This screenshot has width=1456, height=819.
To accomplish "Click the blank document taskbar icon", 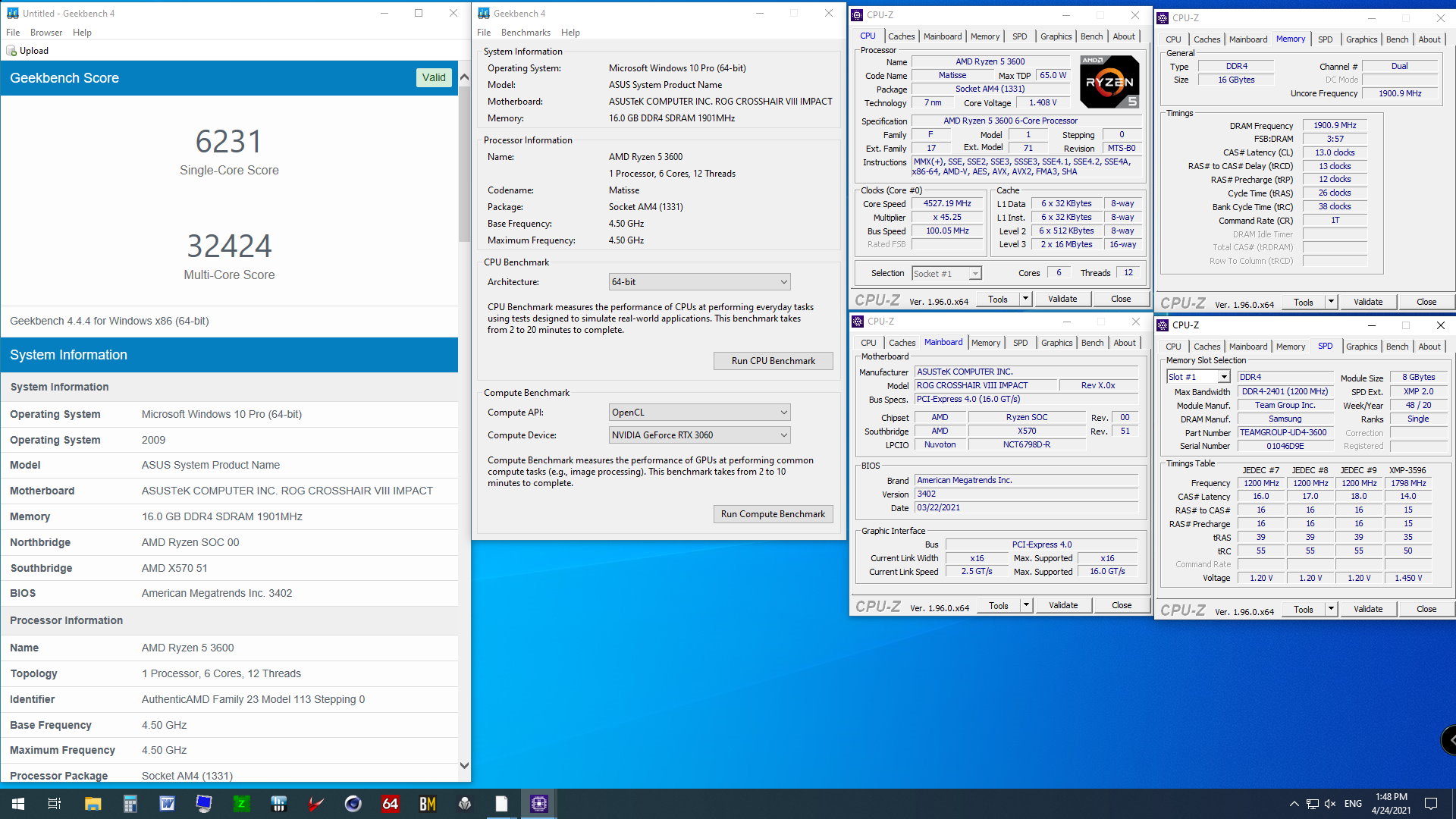I will [x=501, y=804].
